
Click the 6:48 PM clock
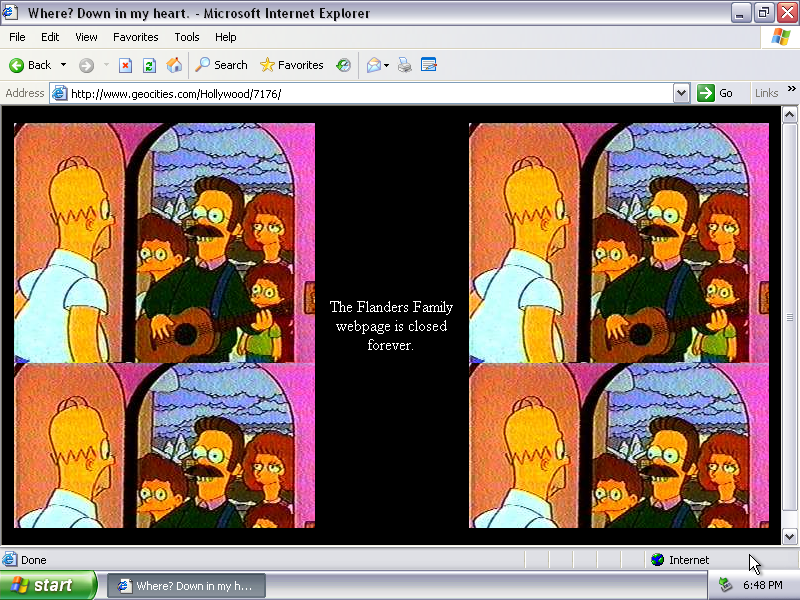tap(763, 585)
